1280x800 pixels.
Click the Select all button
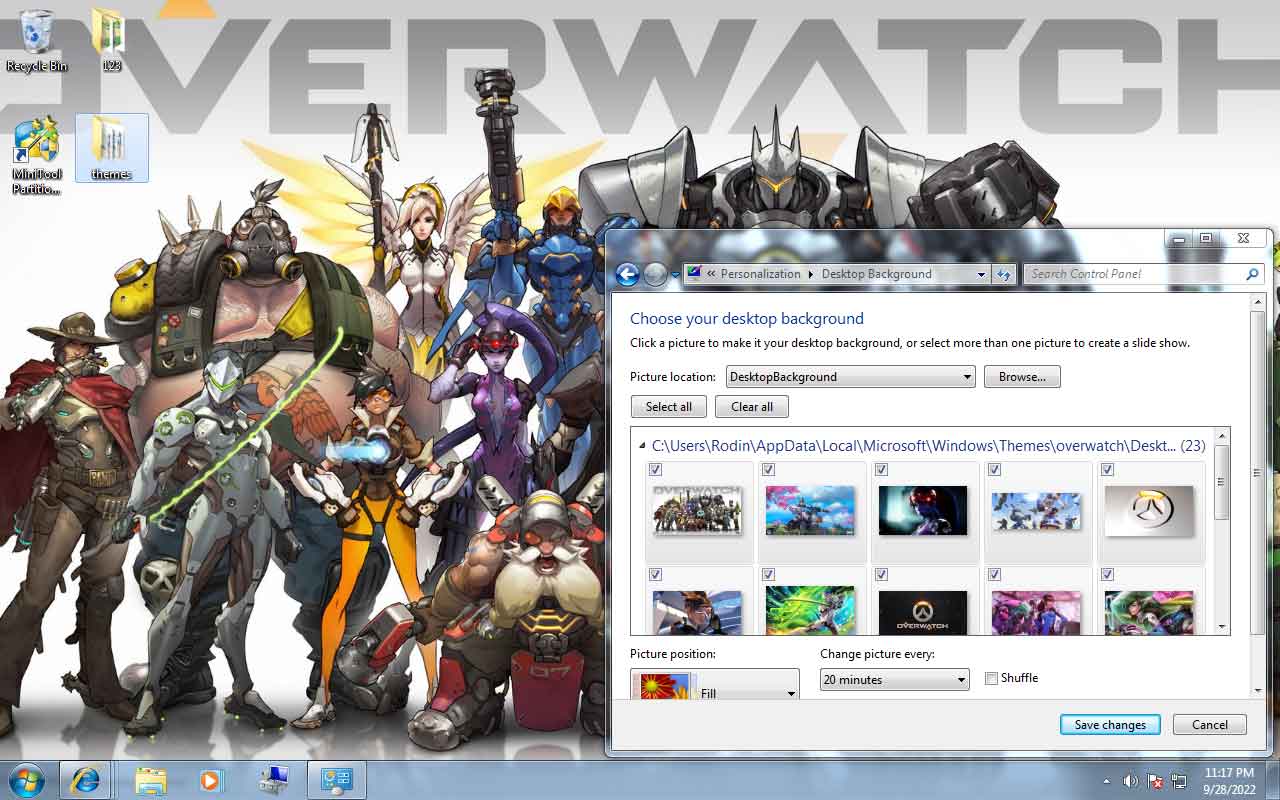[x=669, y=407]
